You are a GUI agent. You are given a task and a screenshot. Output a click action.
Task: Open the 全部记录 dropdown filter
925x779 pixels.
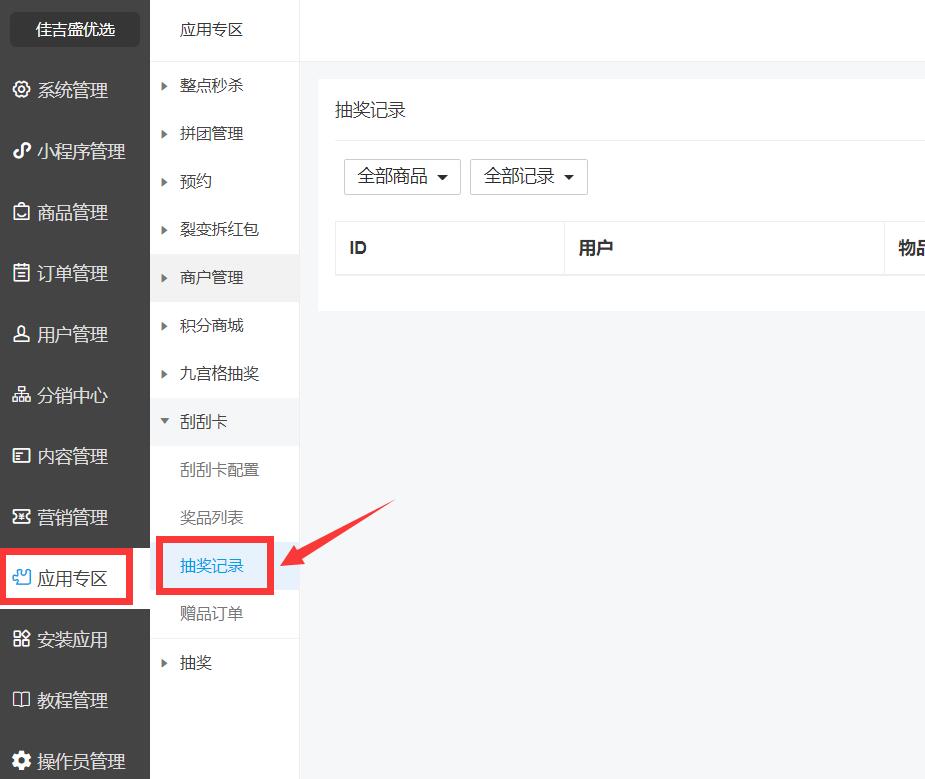click(x=528, y=177)
